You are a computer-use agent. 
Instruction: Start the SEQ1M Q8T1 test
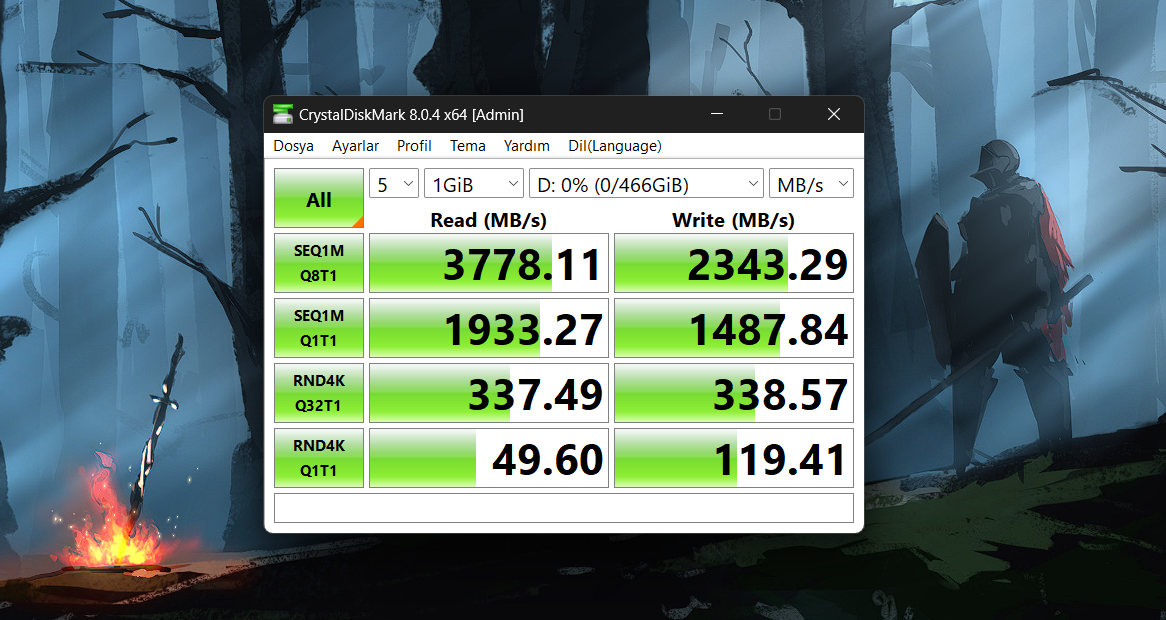(x=319, y=263)
